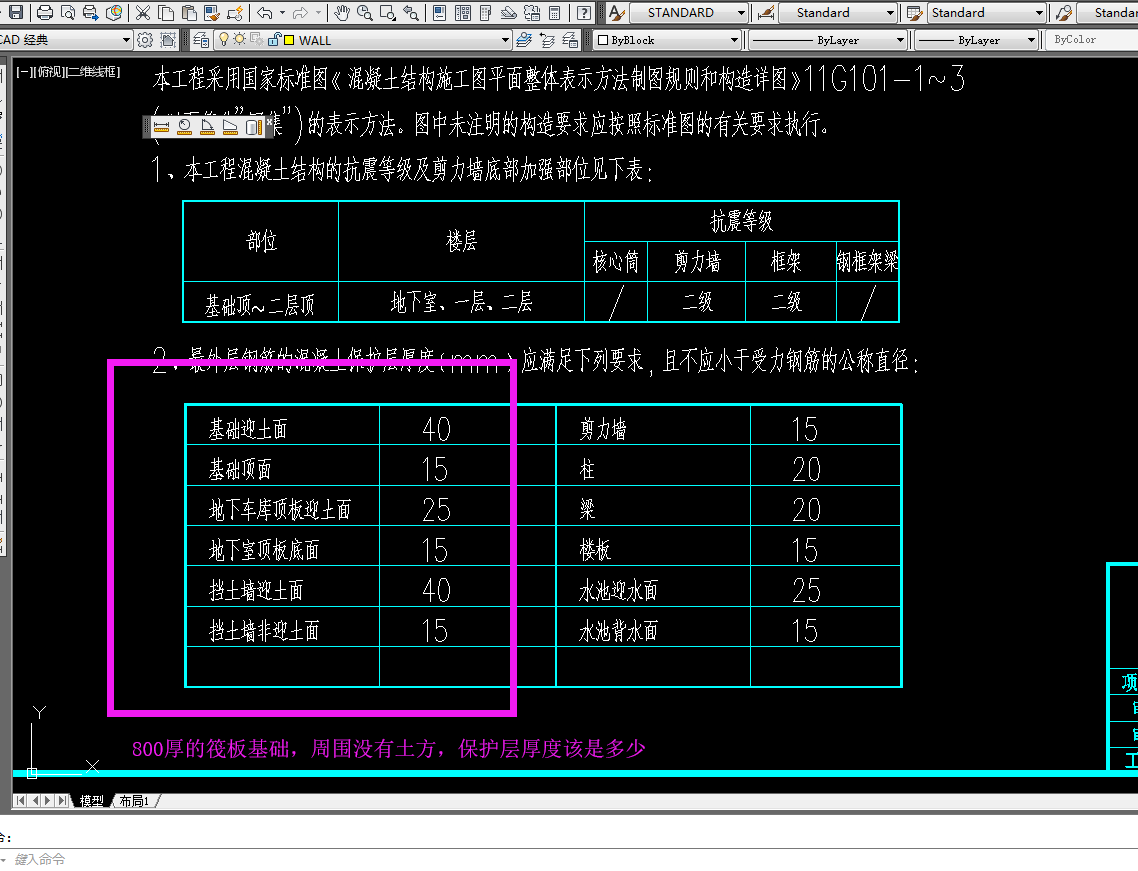Expand the CAD 经典 workspace dropdown

point(126,40)
